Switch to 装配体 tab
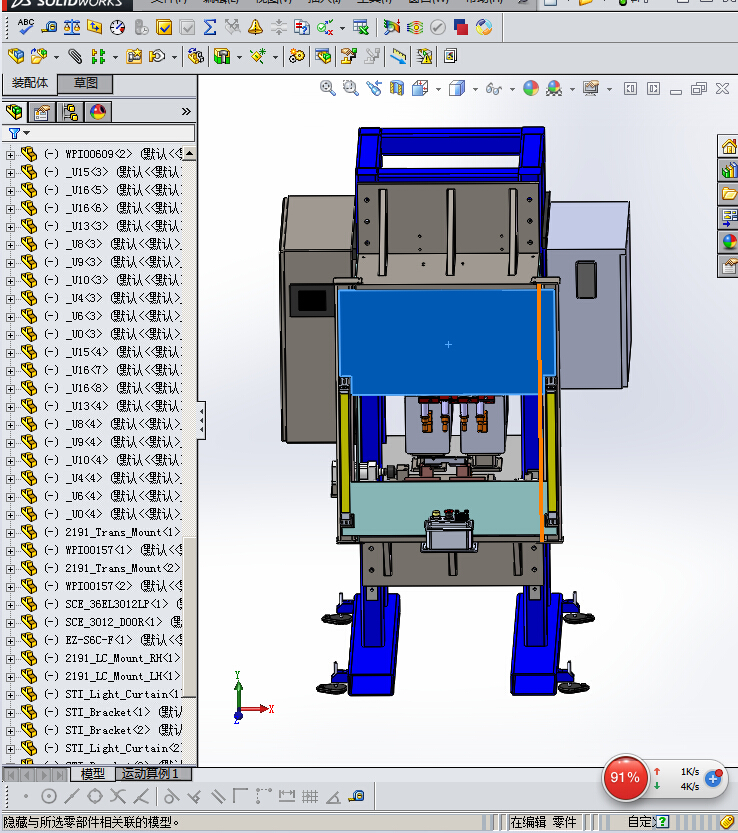This screenshot has width=738, height=833. tap(30, 83)
